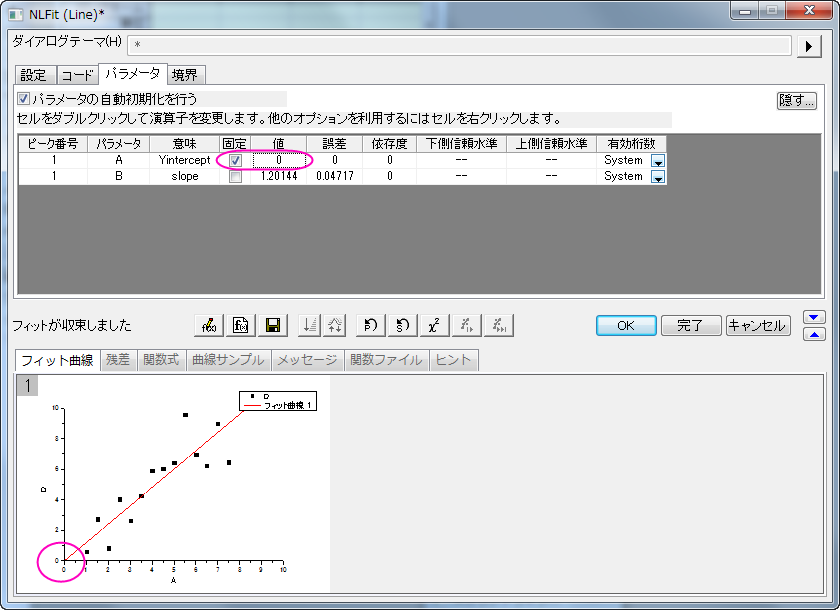The image size is (840, 610).
Task: Click the peak arrows adjustment icon
Action: [334, 325]
